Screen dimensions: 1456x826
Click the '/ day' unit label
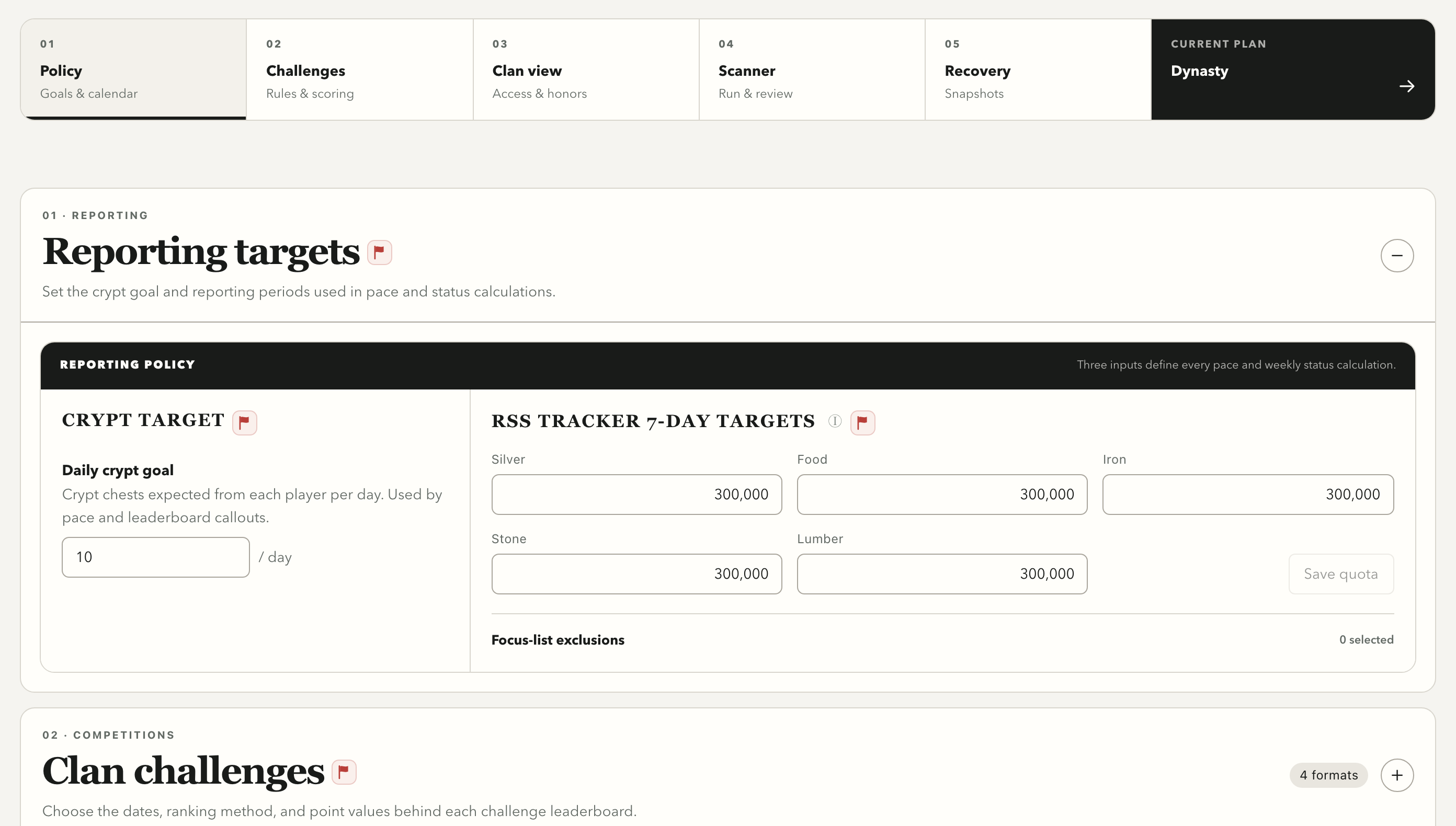[x=275, y=557]
